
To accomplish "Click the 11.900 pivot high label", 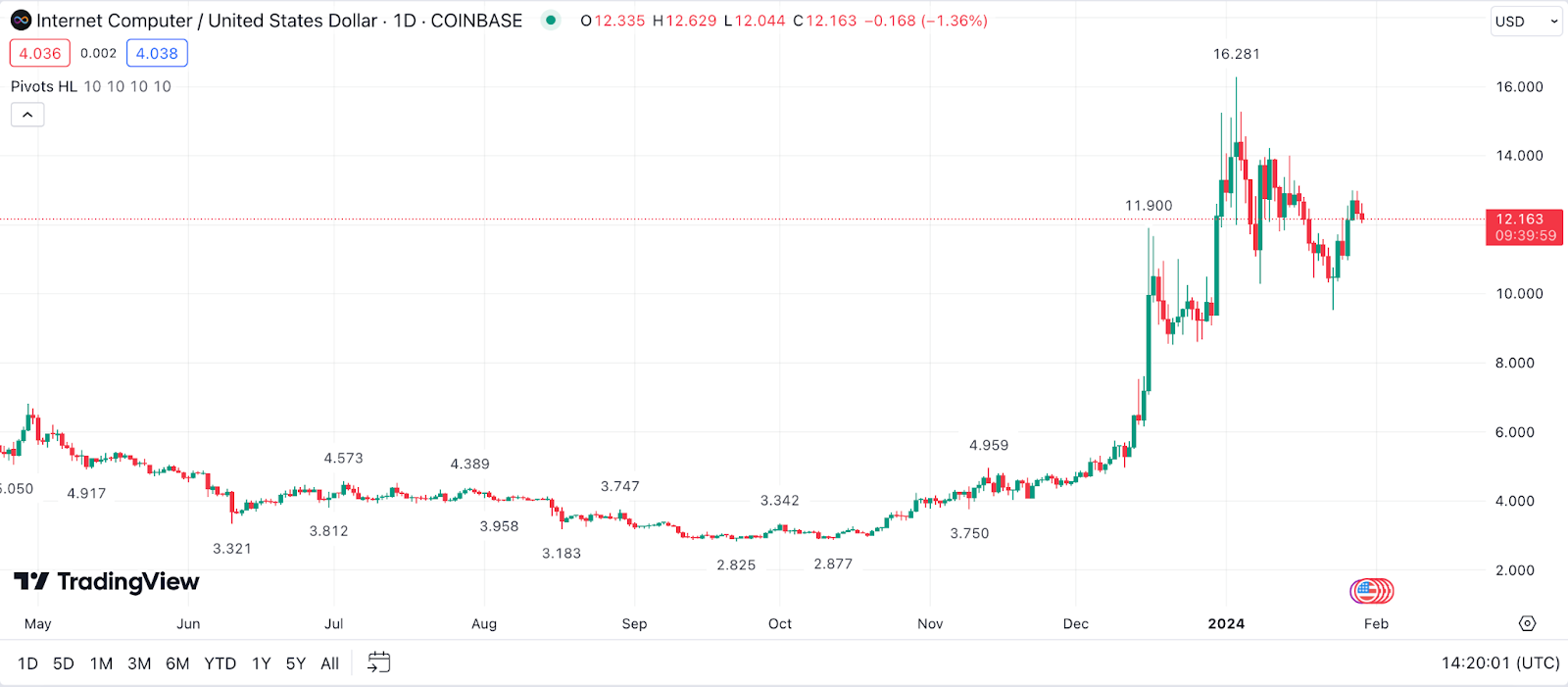I will tap(1149, 206).
